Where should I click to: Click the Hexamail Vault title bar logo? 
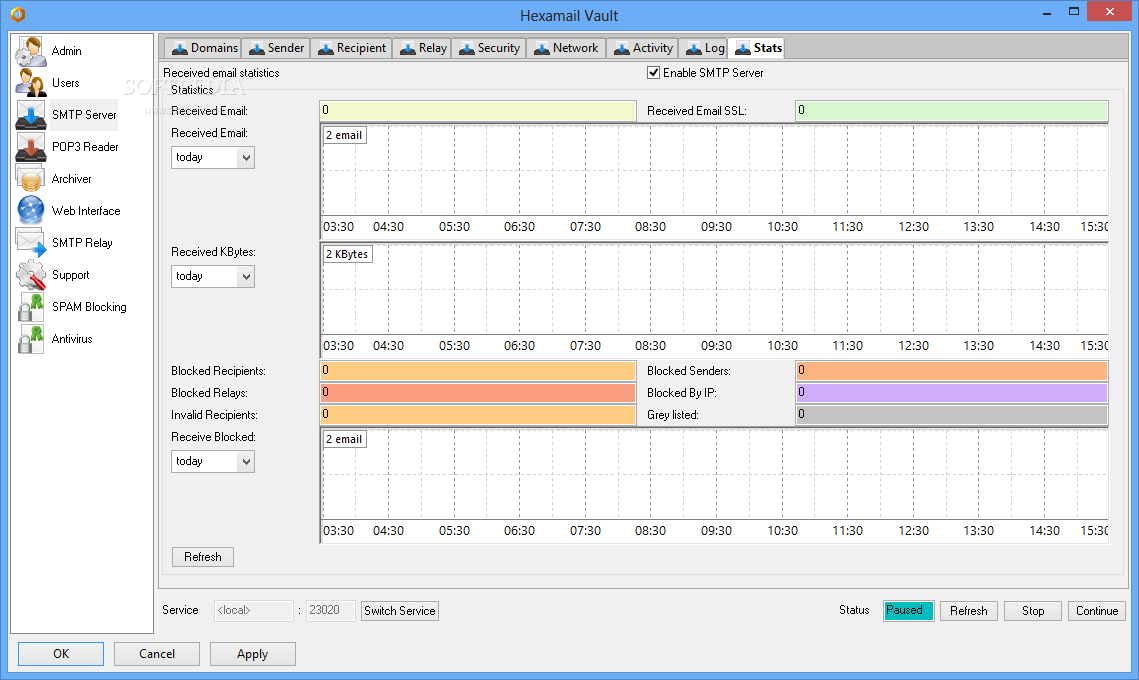18,14
